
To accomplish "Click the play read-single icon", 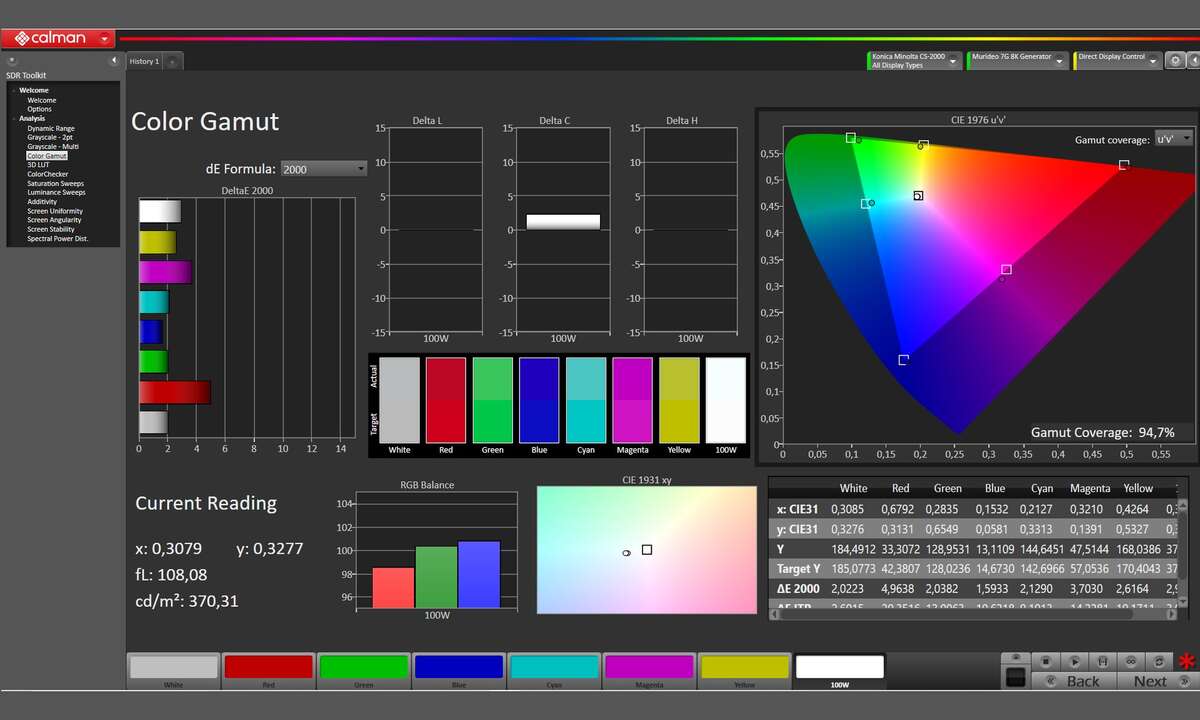I will 1073,661.
